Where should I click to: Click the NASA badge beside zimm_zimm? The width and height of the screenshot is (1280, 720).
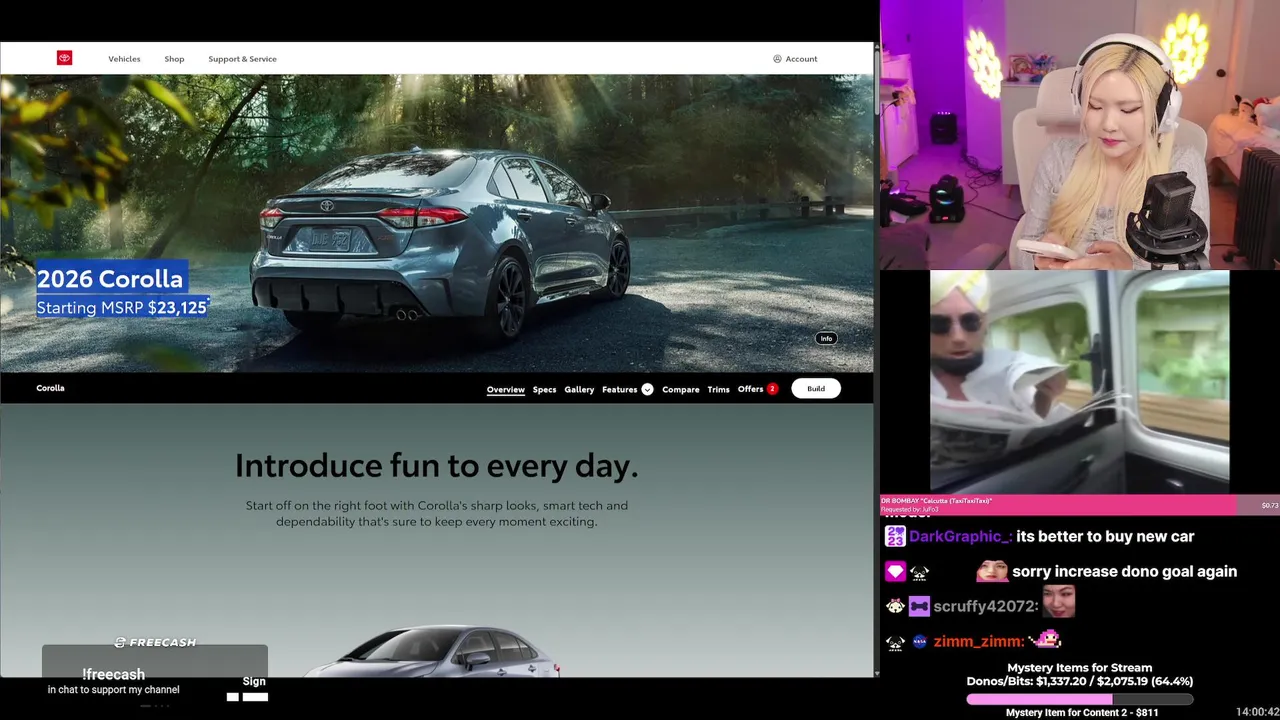pyautogui.click(x=919, y=642)
